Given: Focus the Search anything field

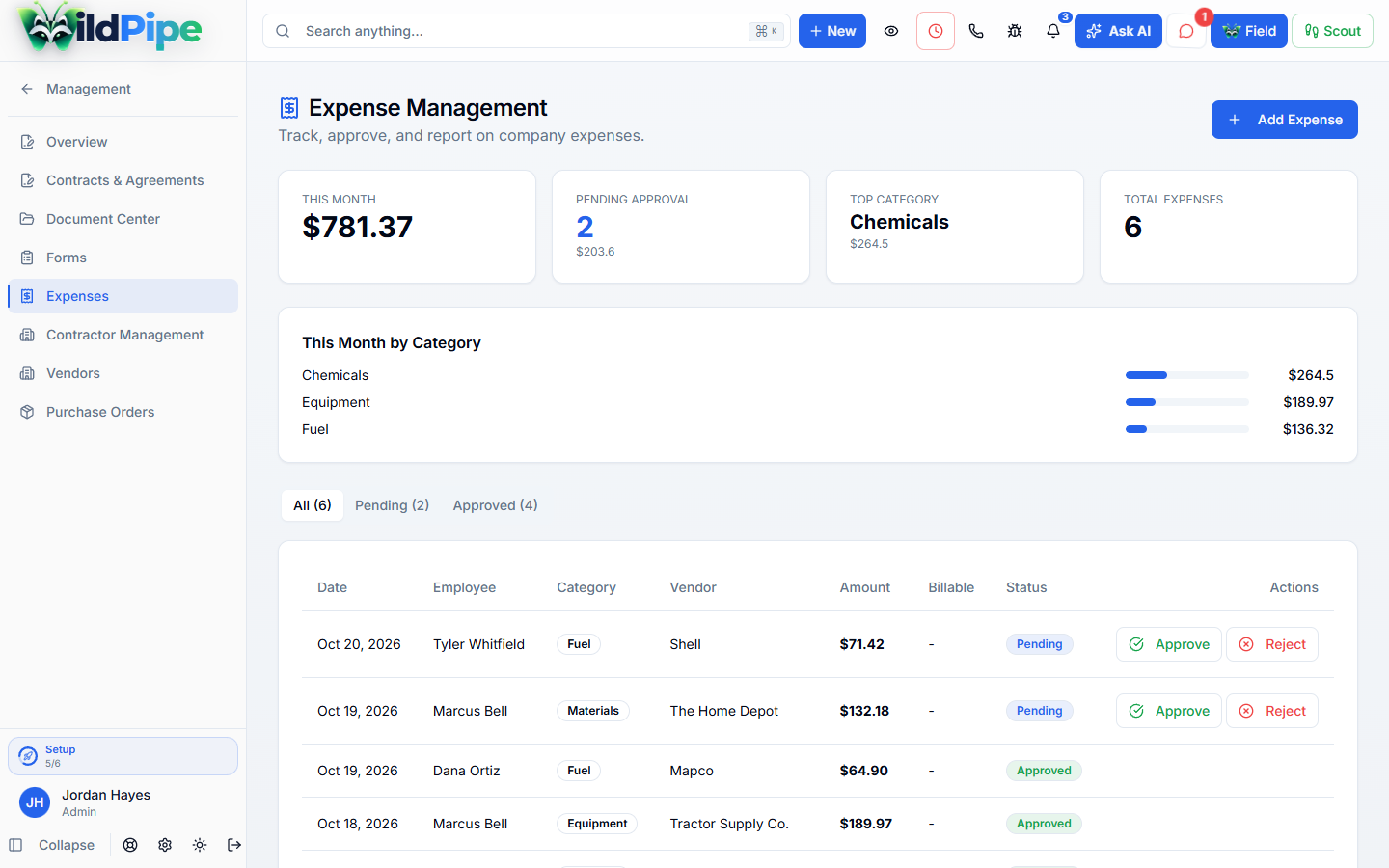Looking at the screenshot, I should [527, 31].
